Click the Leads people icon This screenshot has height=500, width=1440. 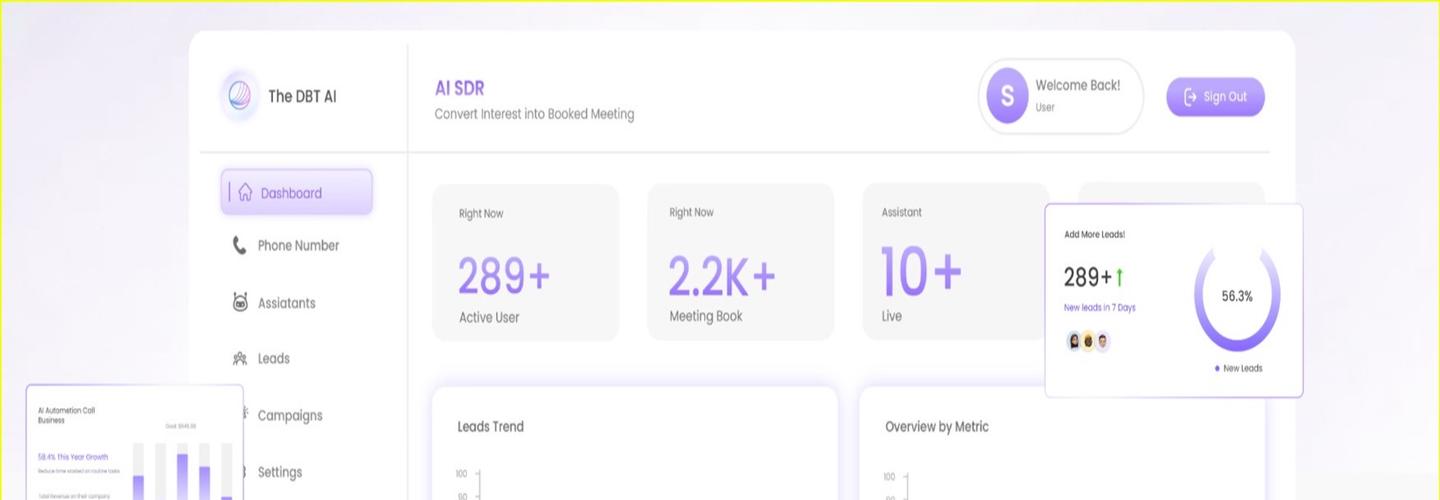coord(240,359)
